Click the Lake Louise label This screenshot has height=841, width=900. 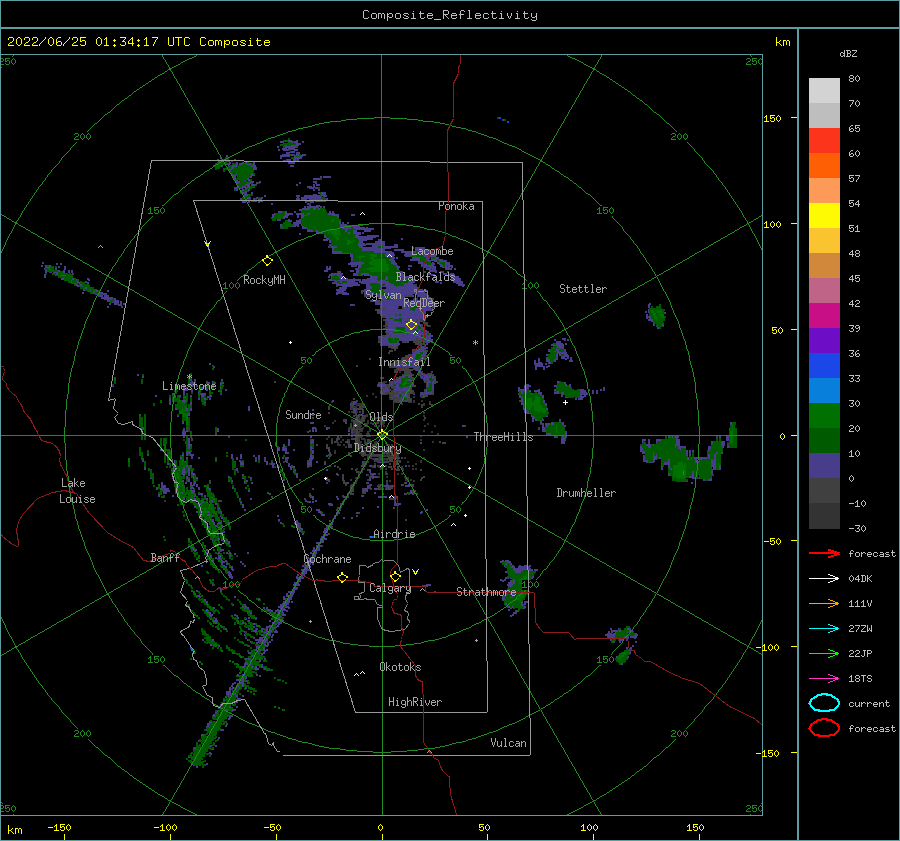77,491
